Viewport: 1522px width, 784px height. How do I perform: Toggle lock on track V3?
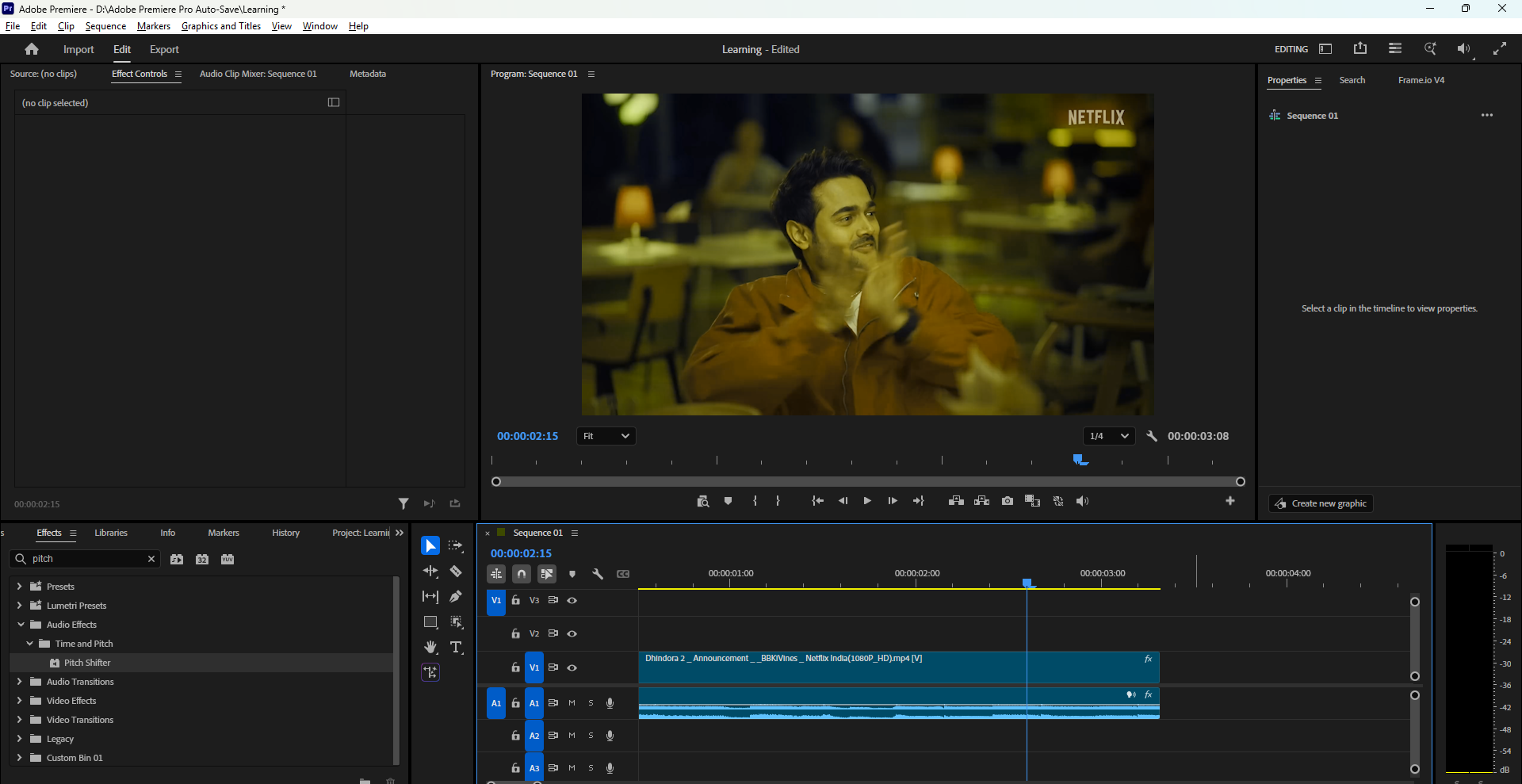(515, 601)
